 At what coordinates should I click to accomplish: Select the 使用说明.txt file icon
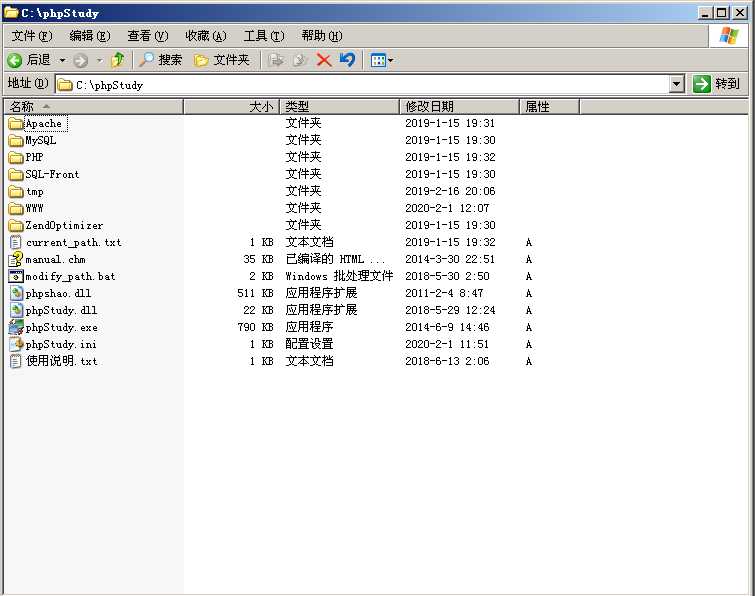tap(16, 361)
